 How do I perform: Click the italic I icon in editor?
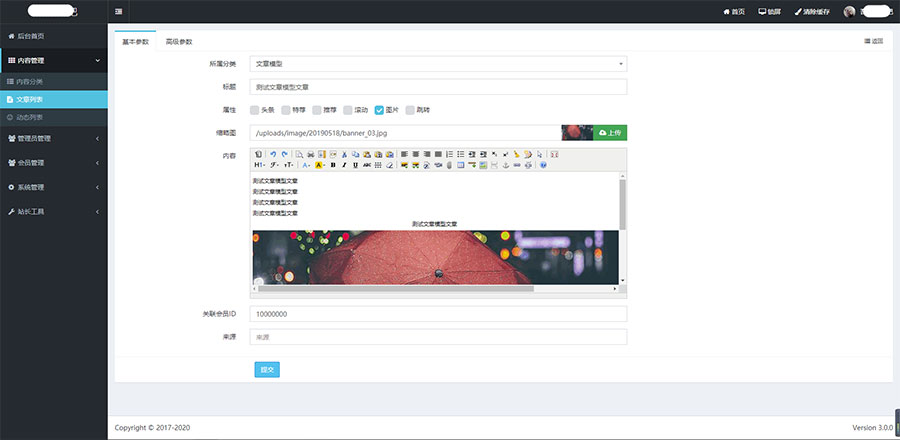tap(344, 165)
